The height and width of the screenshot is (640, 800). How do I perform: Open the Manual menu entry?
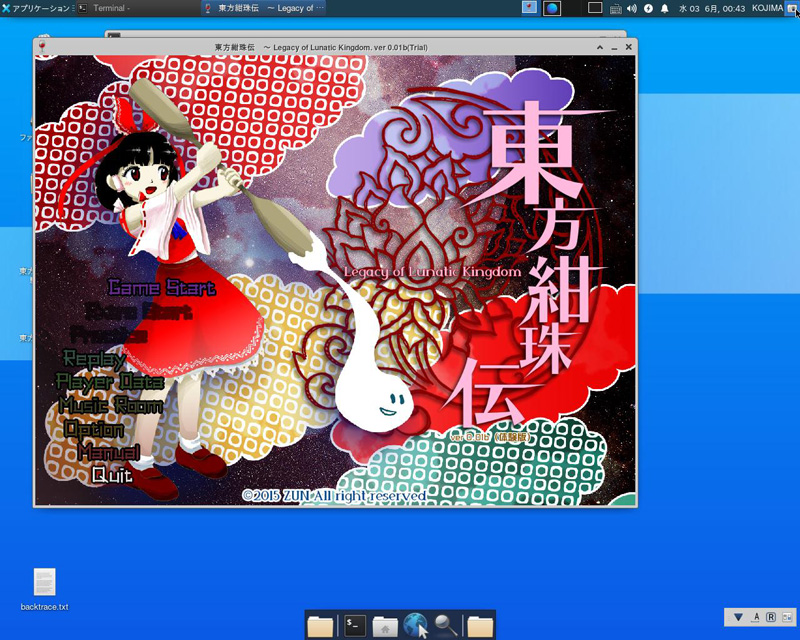pos(109,452)
